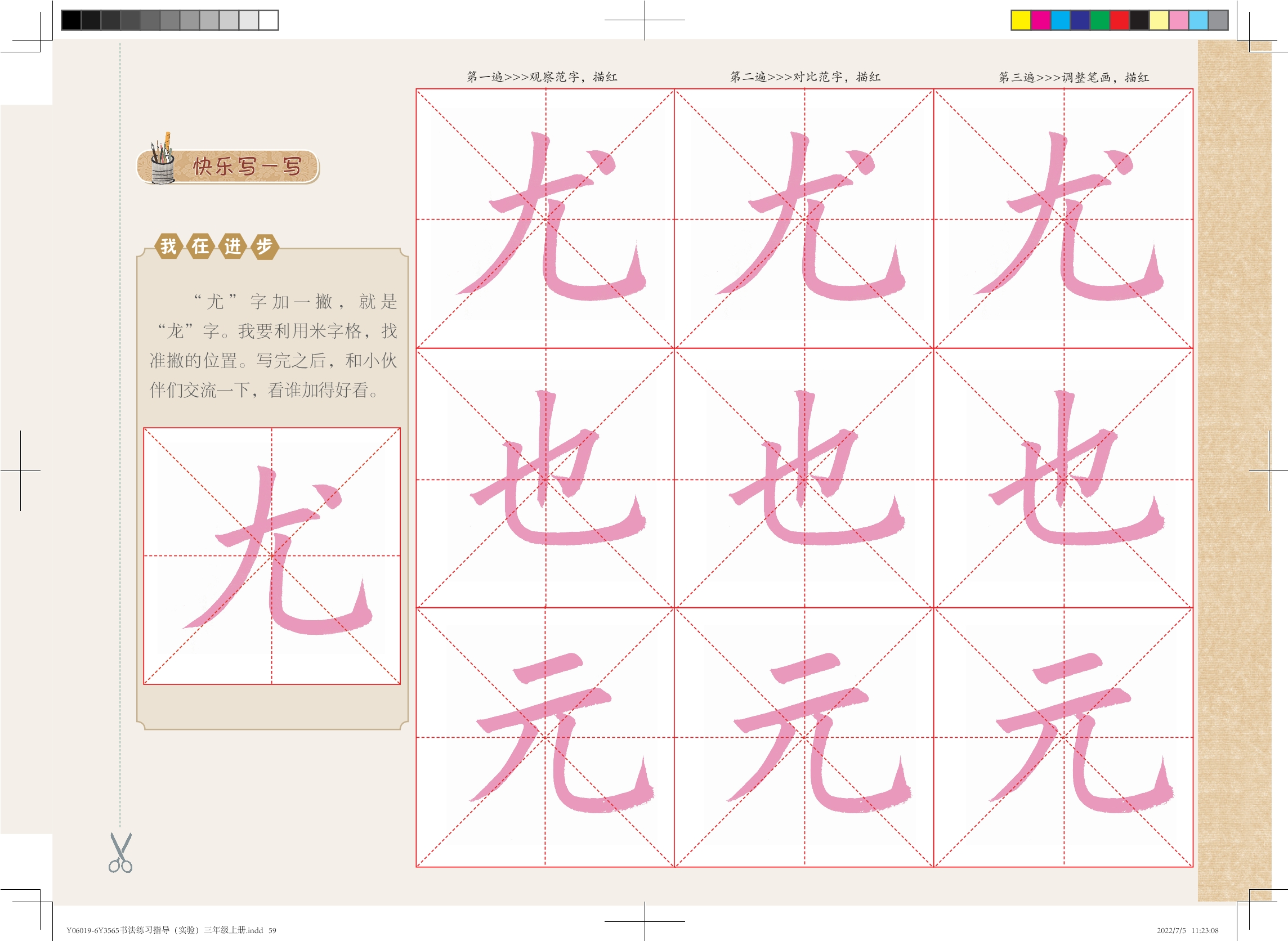This screenshot has height=941, width=1288.
Task: Click the hexagon badge labeled 我
Action: (169, 246)
